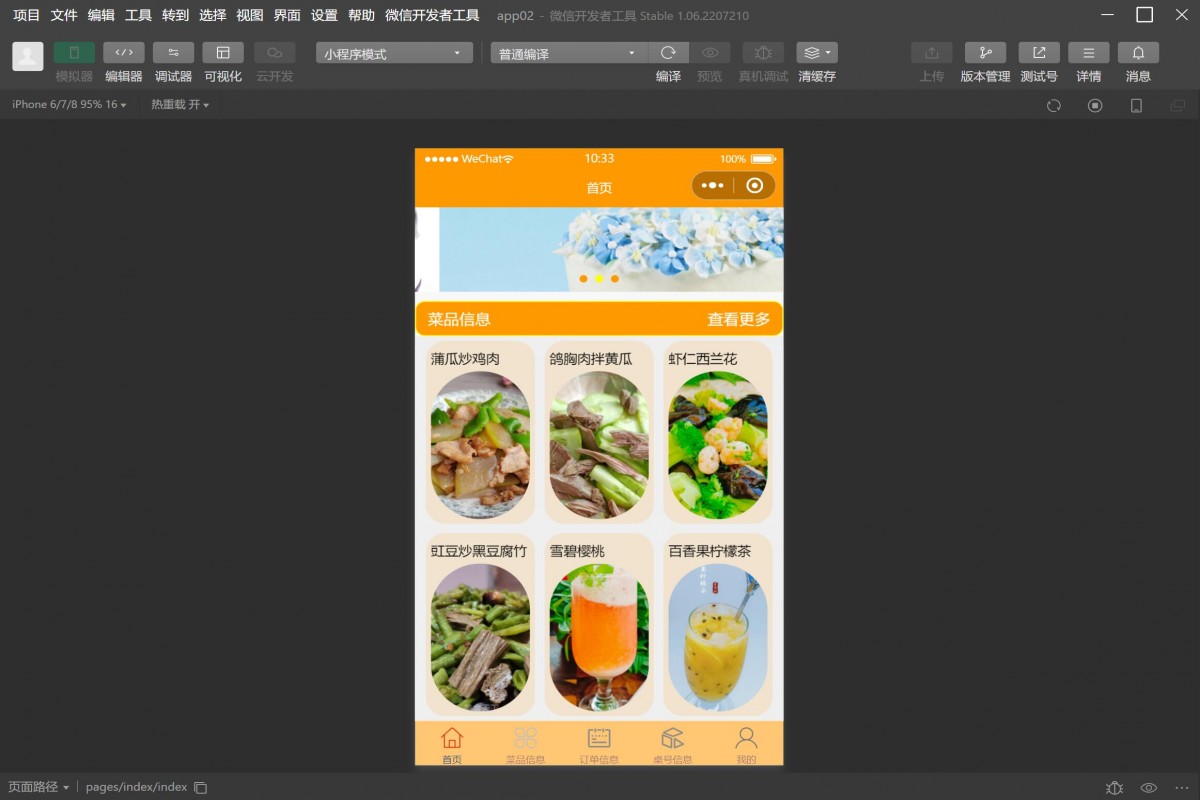Open the 消息 notification bell icon
The width and height of the screenshot is (1200, 800).
[x=1138, y=53]
